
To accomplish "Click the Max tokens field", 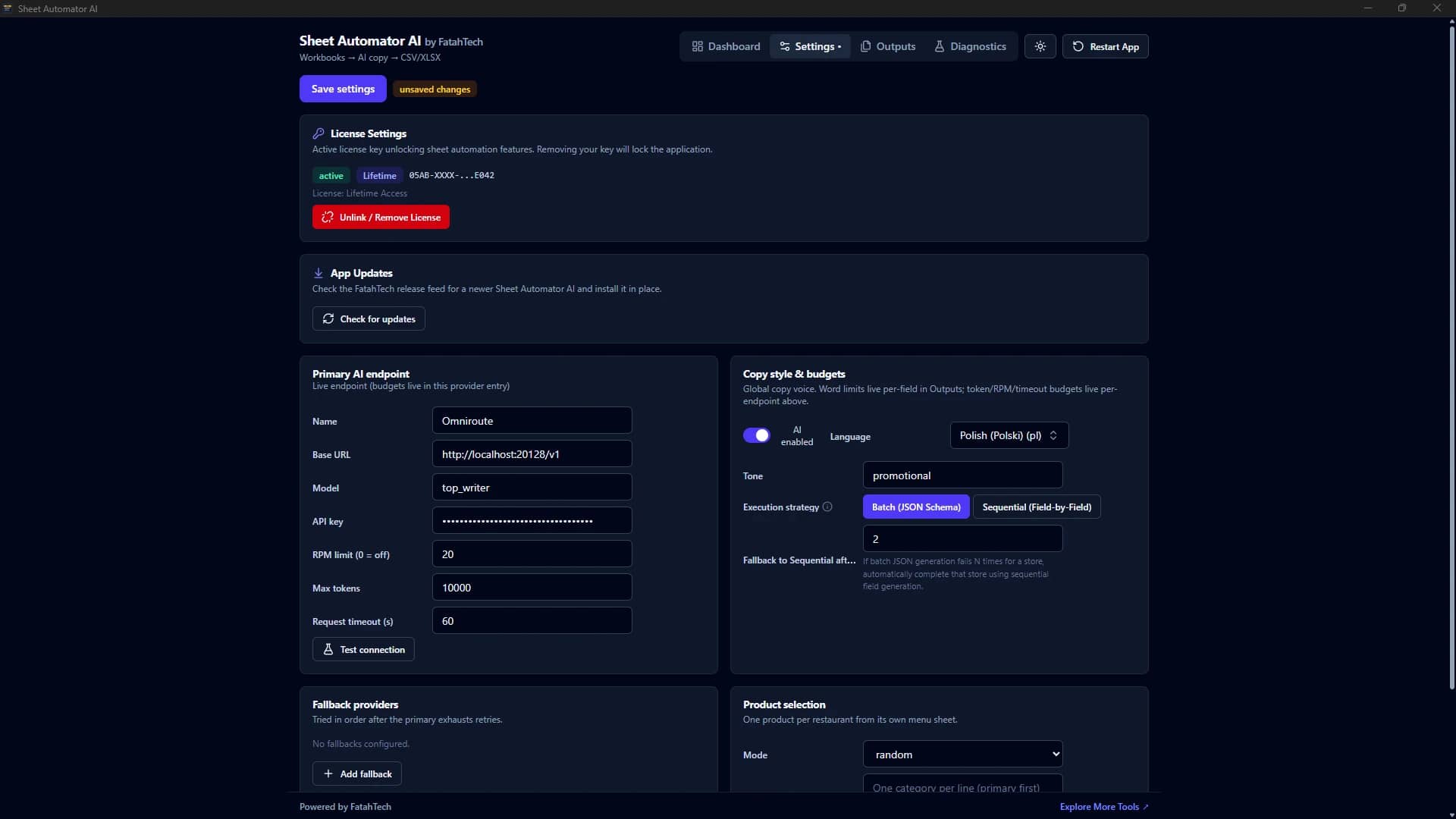I will [532, 588].
